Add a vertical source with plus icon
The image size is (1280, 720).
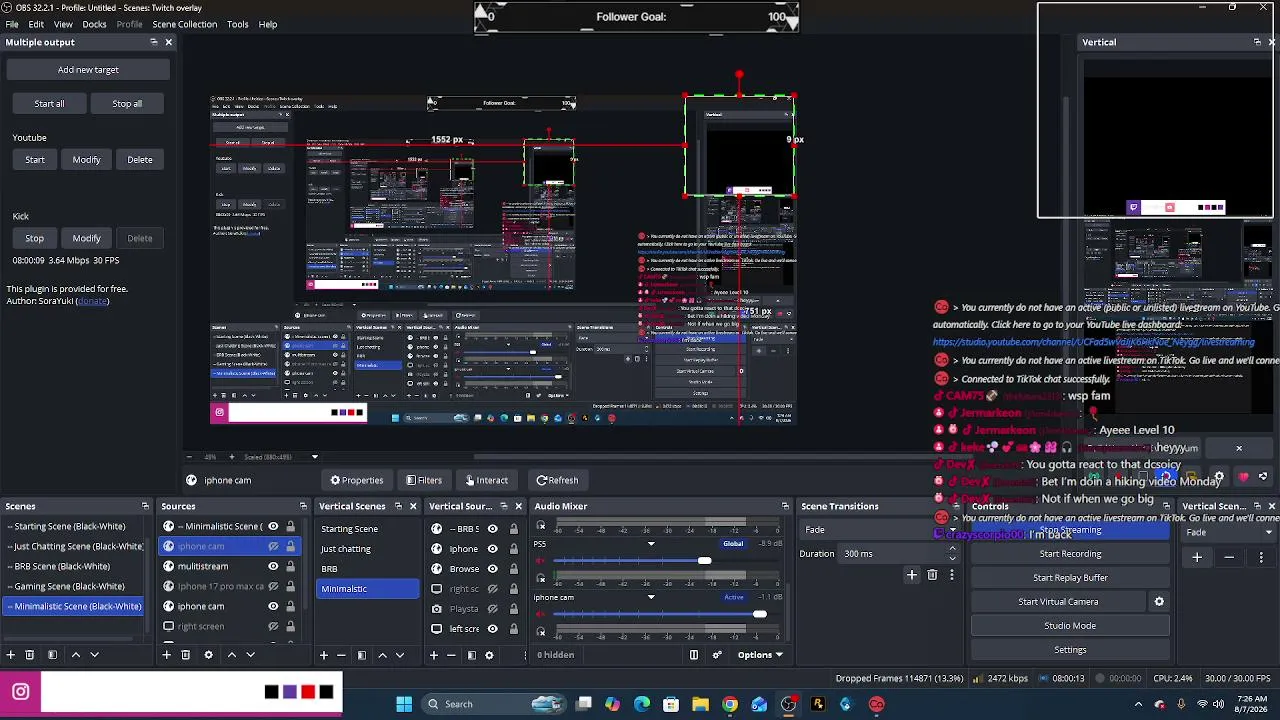[x=433, y=655]
